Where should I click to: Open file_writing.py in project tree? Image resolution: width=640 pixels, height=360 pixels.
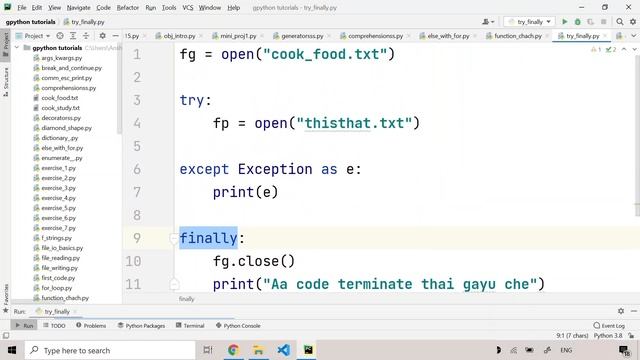point(59,268)
